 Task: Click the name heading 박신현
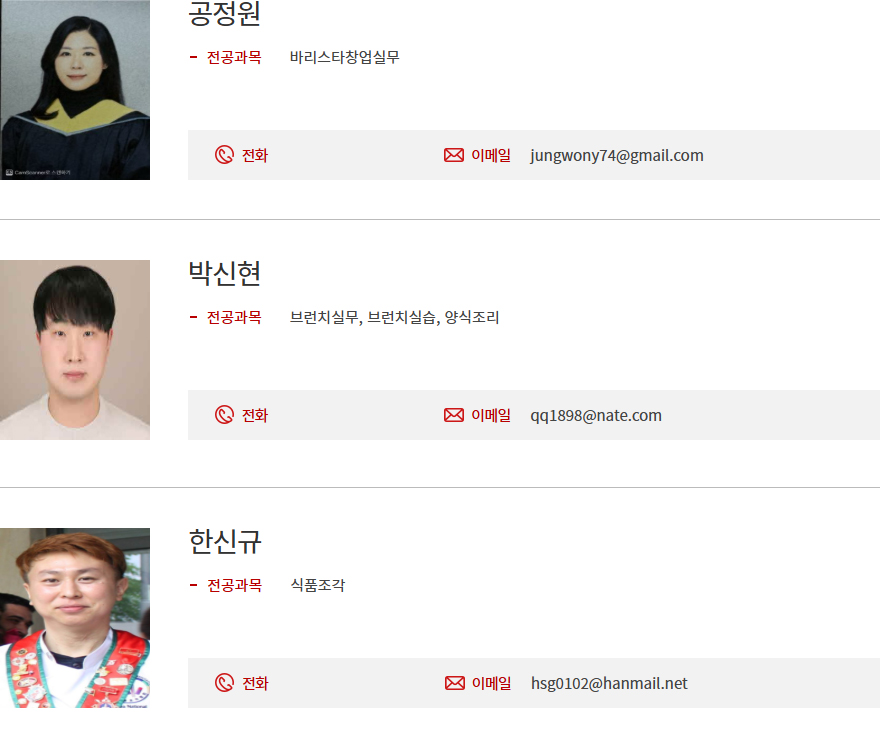(225, 273)
